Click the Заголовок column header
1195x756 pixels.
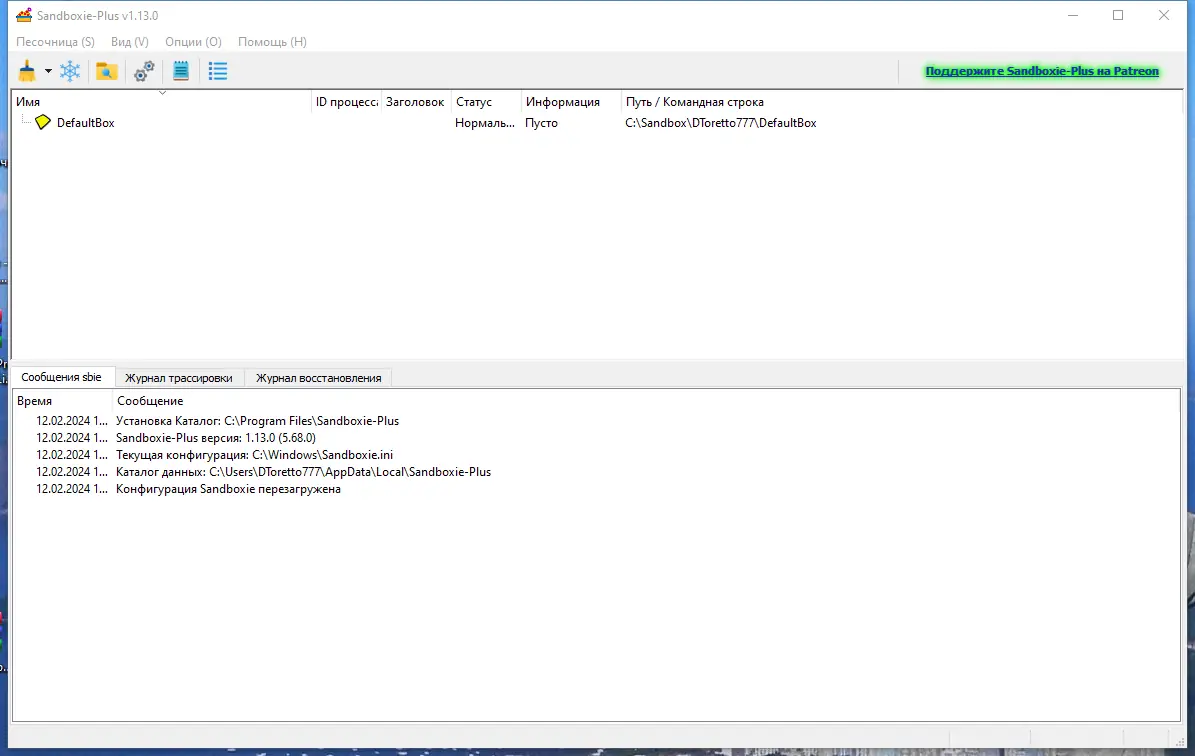click(415, 102)
